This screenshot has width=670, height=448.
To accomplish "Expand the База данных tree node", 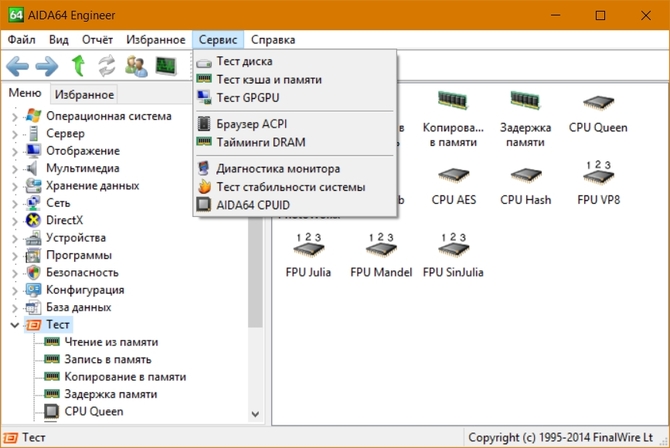I will tap(15, 308).
